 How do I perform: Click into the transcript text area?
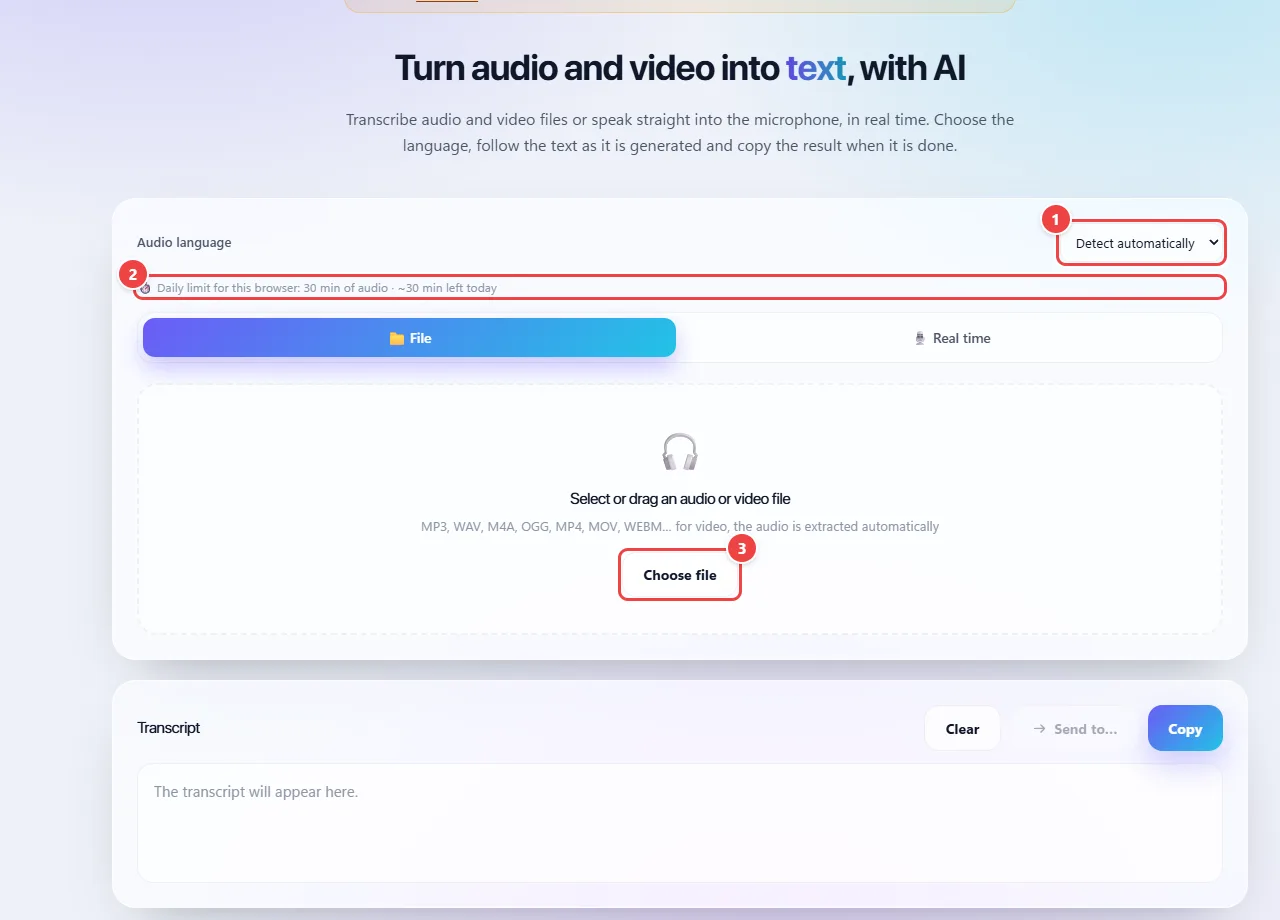[x=680, y=823]
